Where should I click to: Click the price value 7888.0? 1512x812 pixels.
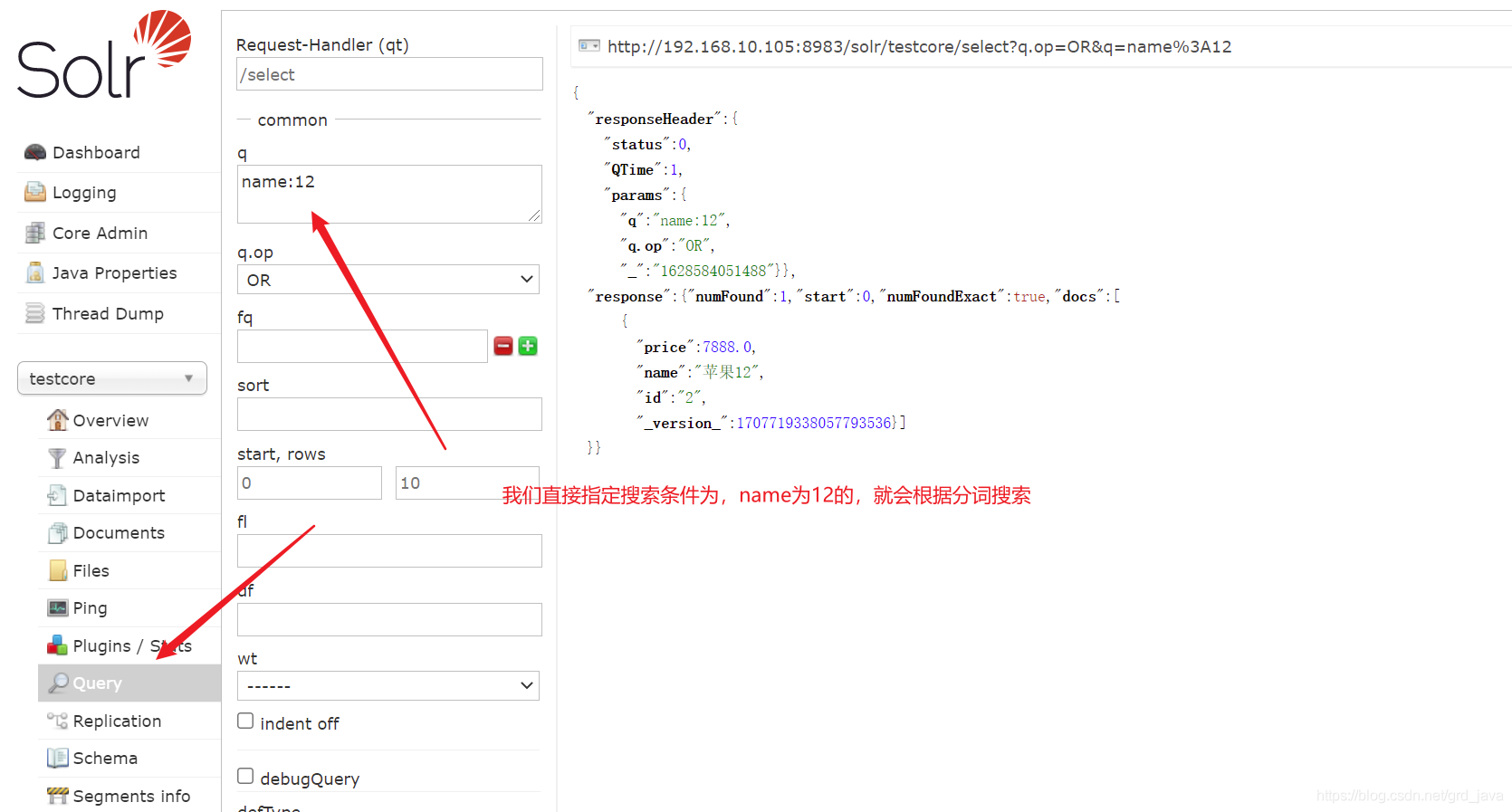tap(727, 347)
